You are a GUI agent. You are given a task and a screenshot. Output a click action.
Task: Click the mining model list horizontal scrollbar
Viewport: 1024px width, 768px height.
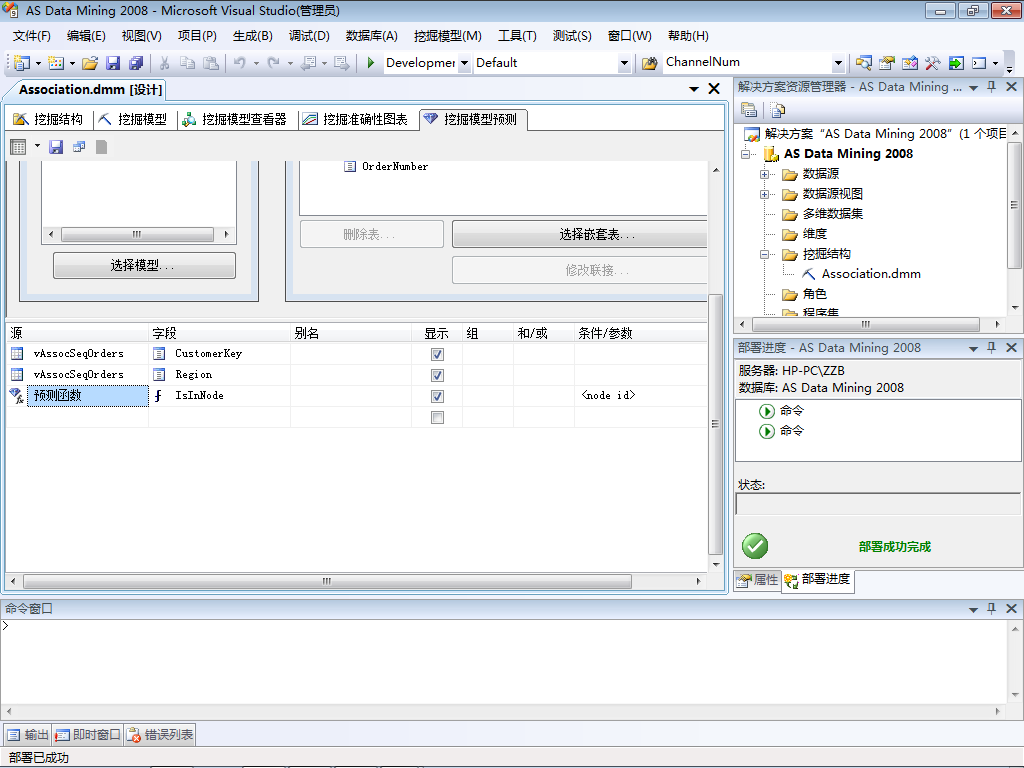[x=137, y=234]
